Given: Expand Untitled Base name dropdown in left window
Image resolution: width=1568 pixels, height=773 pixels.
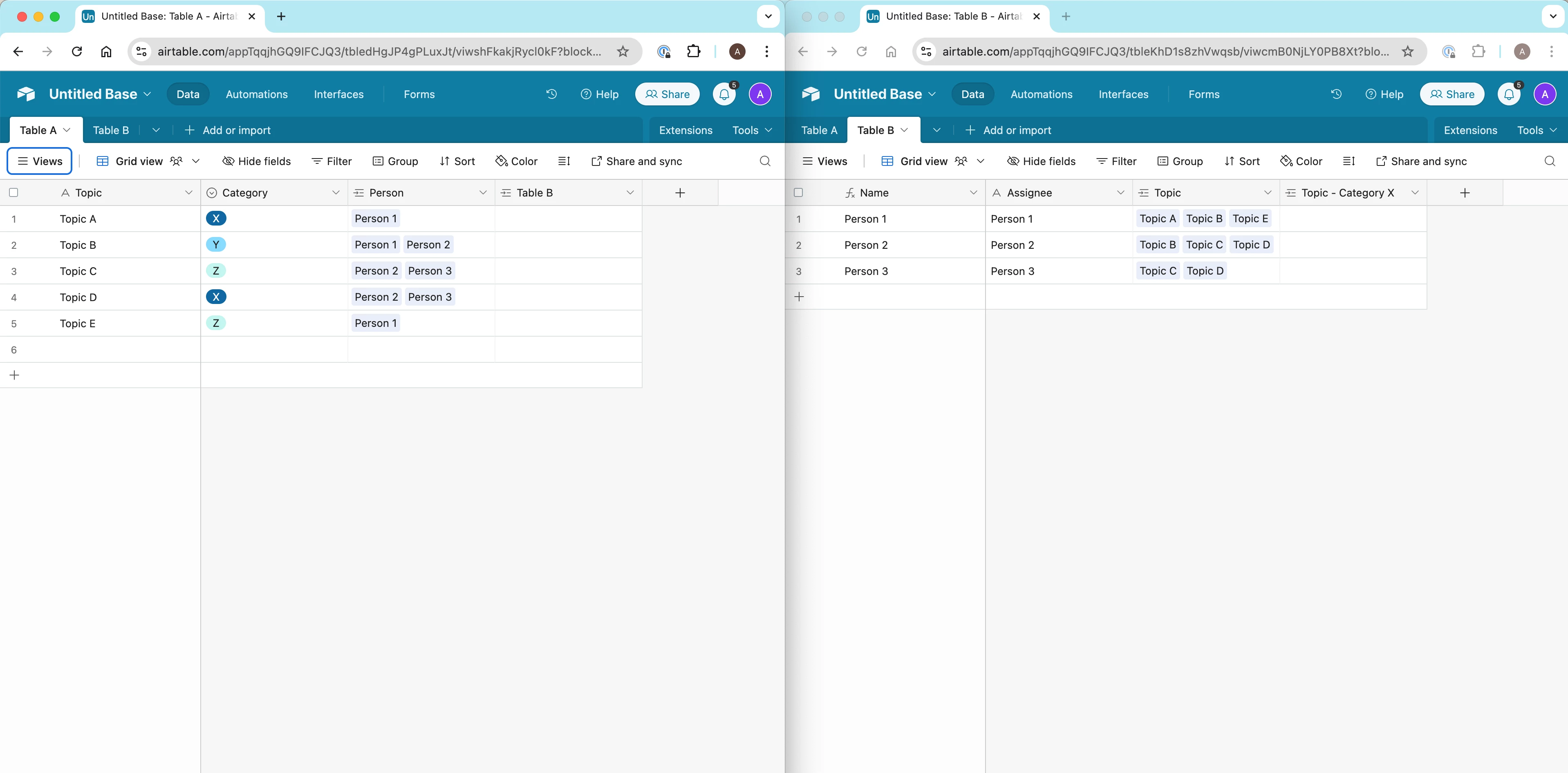Looking at the screenshot, I should pyautogui.click(x=147, y=94).
